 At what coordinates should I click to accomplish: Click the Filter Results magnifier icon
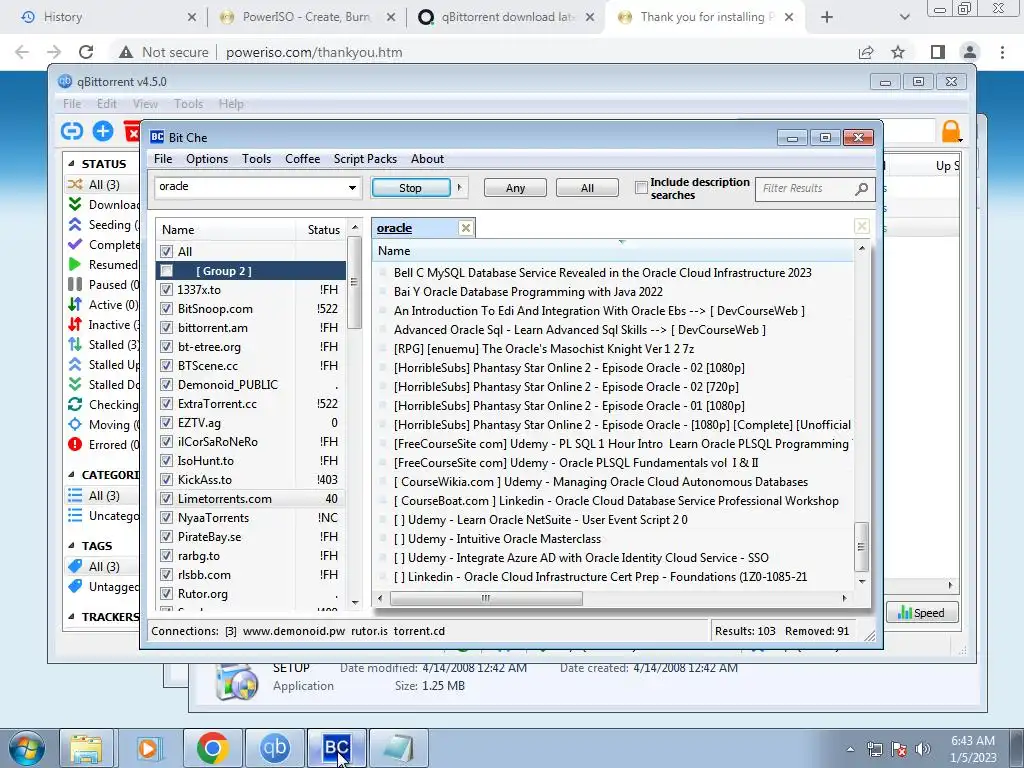click(861, 189)
